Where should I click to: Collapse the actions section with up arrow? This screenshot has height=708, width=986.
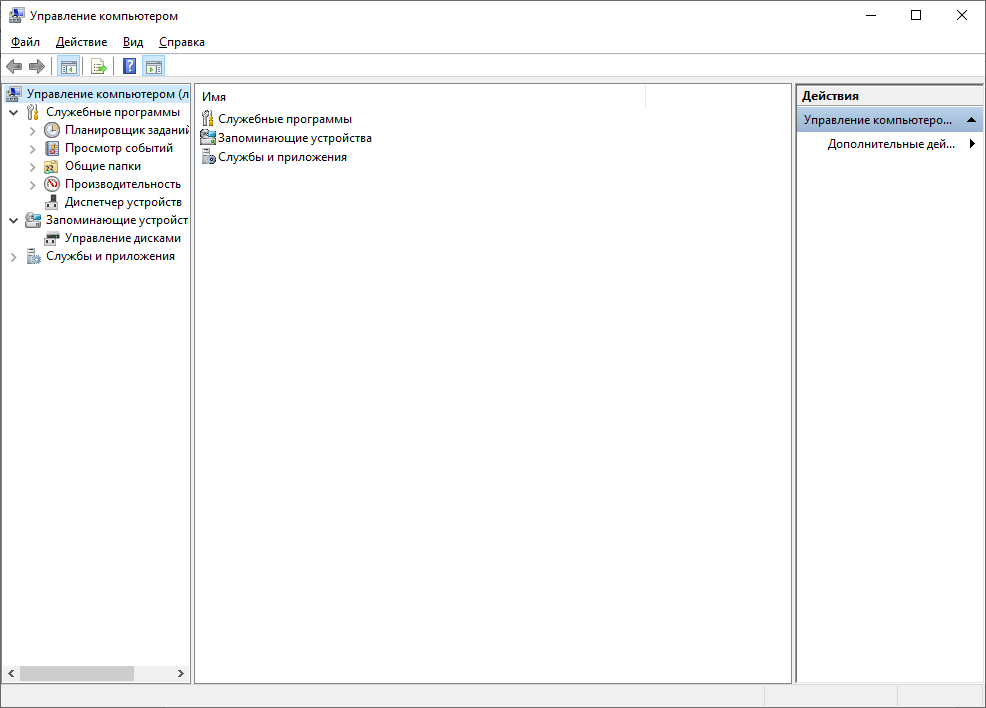click(x=971, y=119)
